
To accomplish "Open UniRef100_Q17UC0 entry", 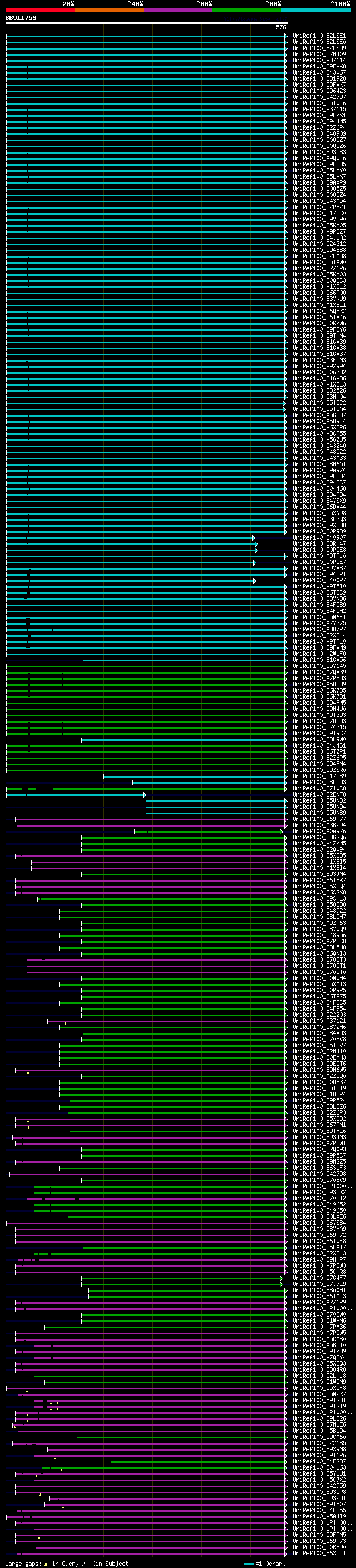I will [319, 213].
